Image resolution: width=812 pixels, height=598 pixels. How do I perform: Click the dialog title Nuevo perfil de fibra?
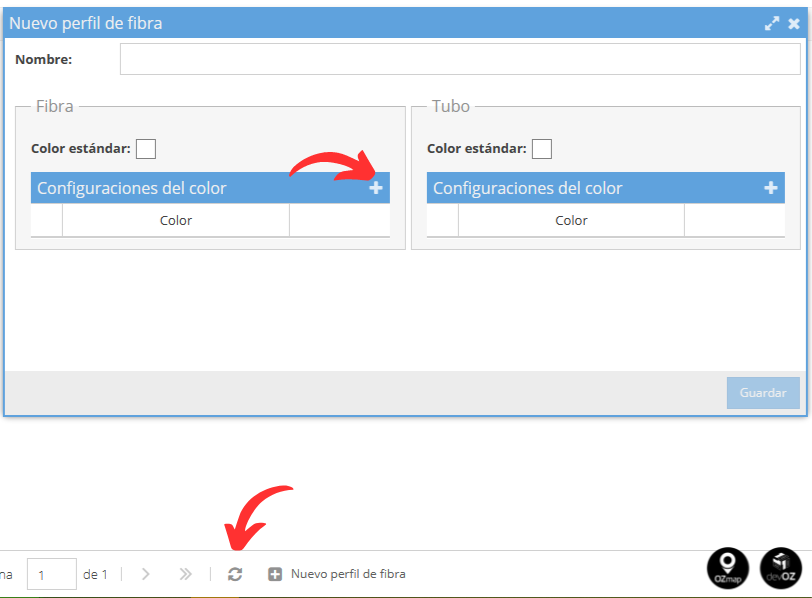86,23
